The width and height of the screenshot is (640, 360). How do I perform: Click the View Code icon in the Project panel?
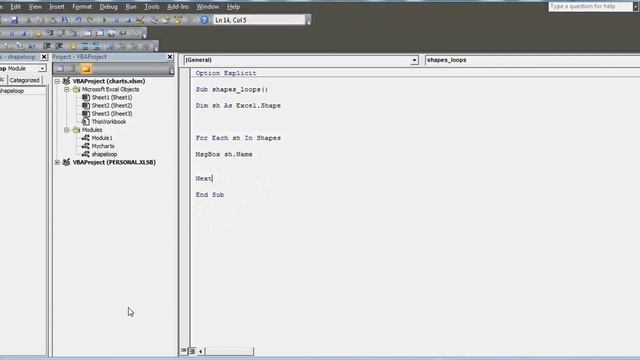(x=60, y=69)
